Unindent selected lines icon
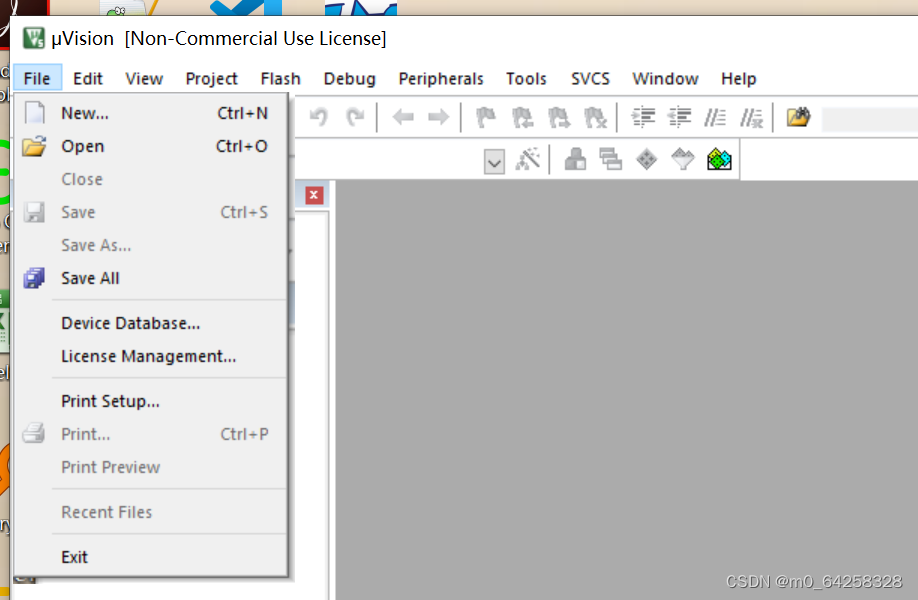This screenshot has width=918, height=600. click(x=680, y=117)
